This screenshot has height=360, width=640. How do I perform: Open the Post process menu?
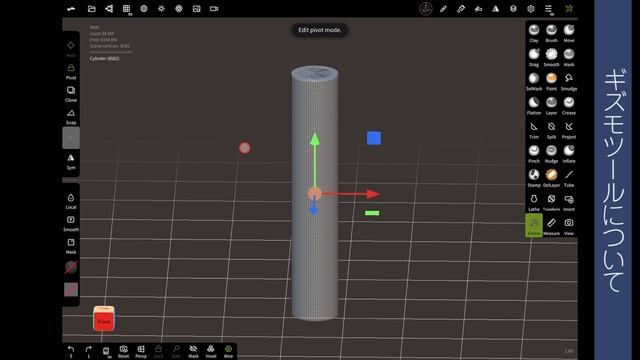point(179,9)
